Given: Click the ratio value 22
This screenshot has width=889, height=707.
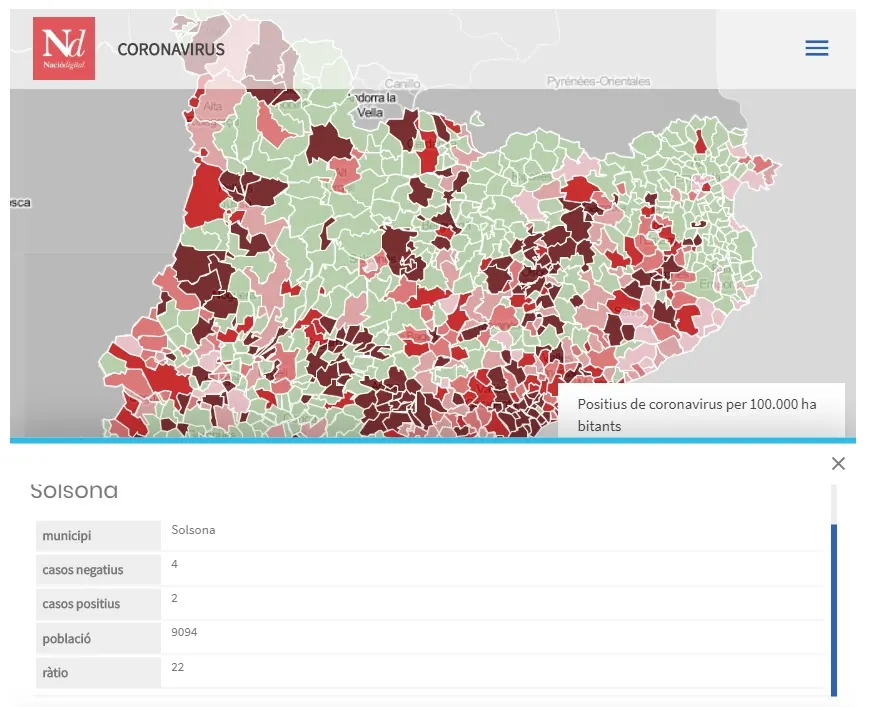Looking at the screenshot, I should pos(177,667).
